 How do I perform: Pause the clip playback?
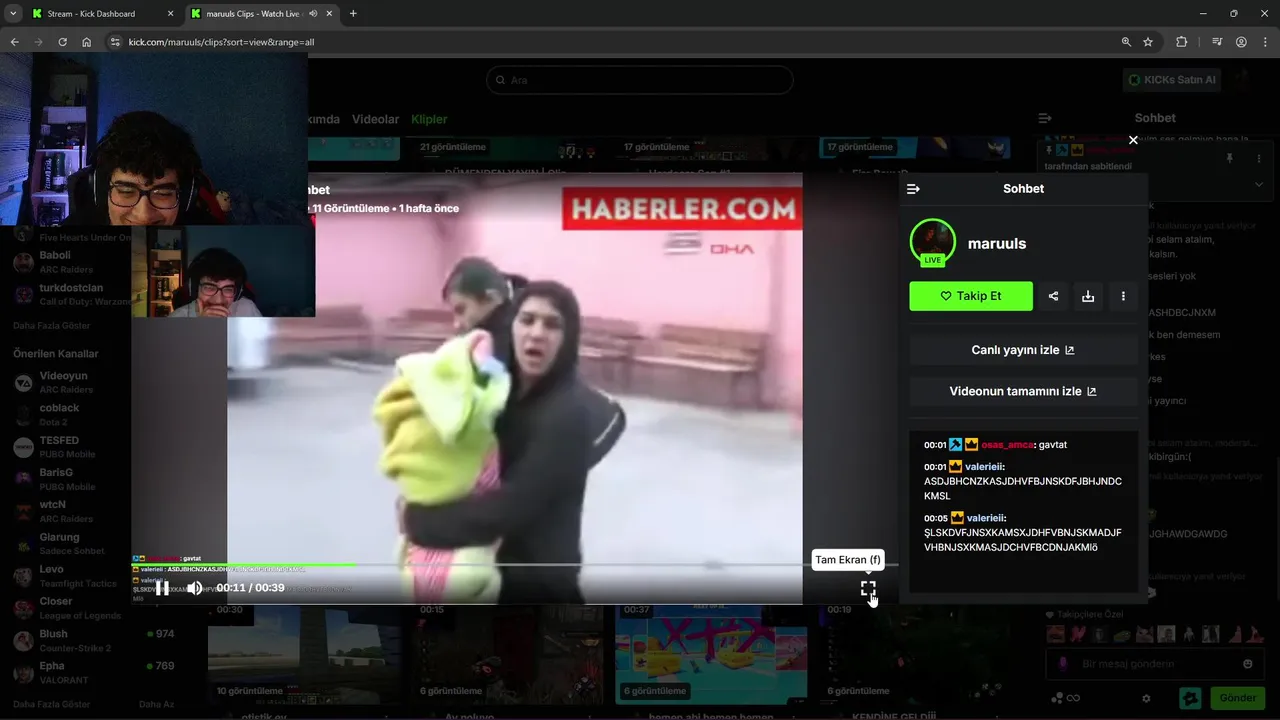coord(163,588)
